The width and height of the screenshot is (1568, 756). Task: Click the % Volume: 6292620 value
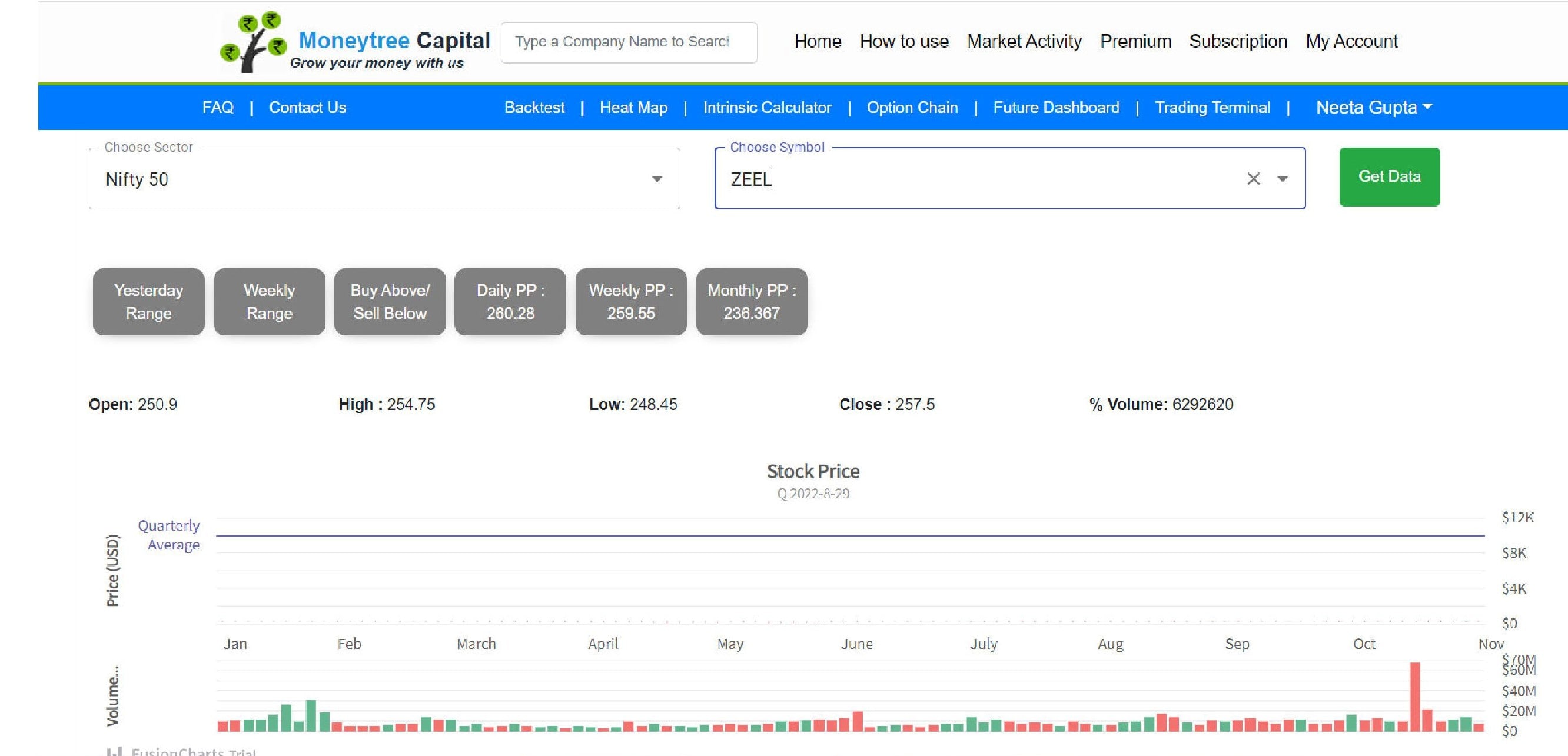(x=1161, y=404)
